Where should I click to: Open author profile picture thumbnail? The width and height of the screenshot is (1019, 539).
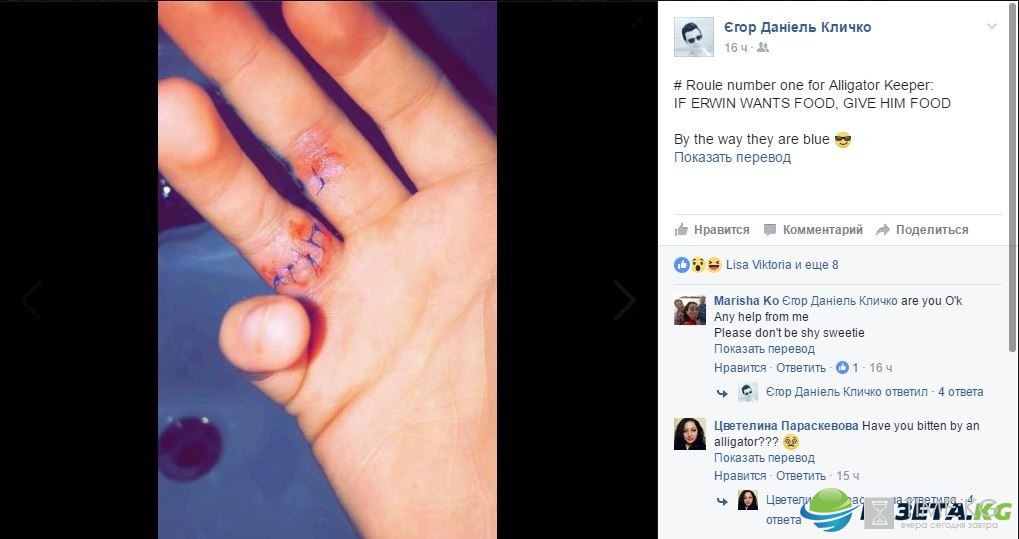coord(693,37)
